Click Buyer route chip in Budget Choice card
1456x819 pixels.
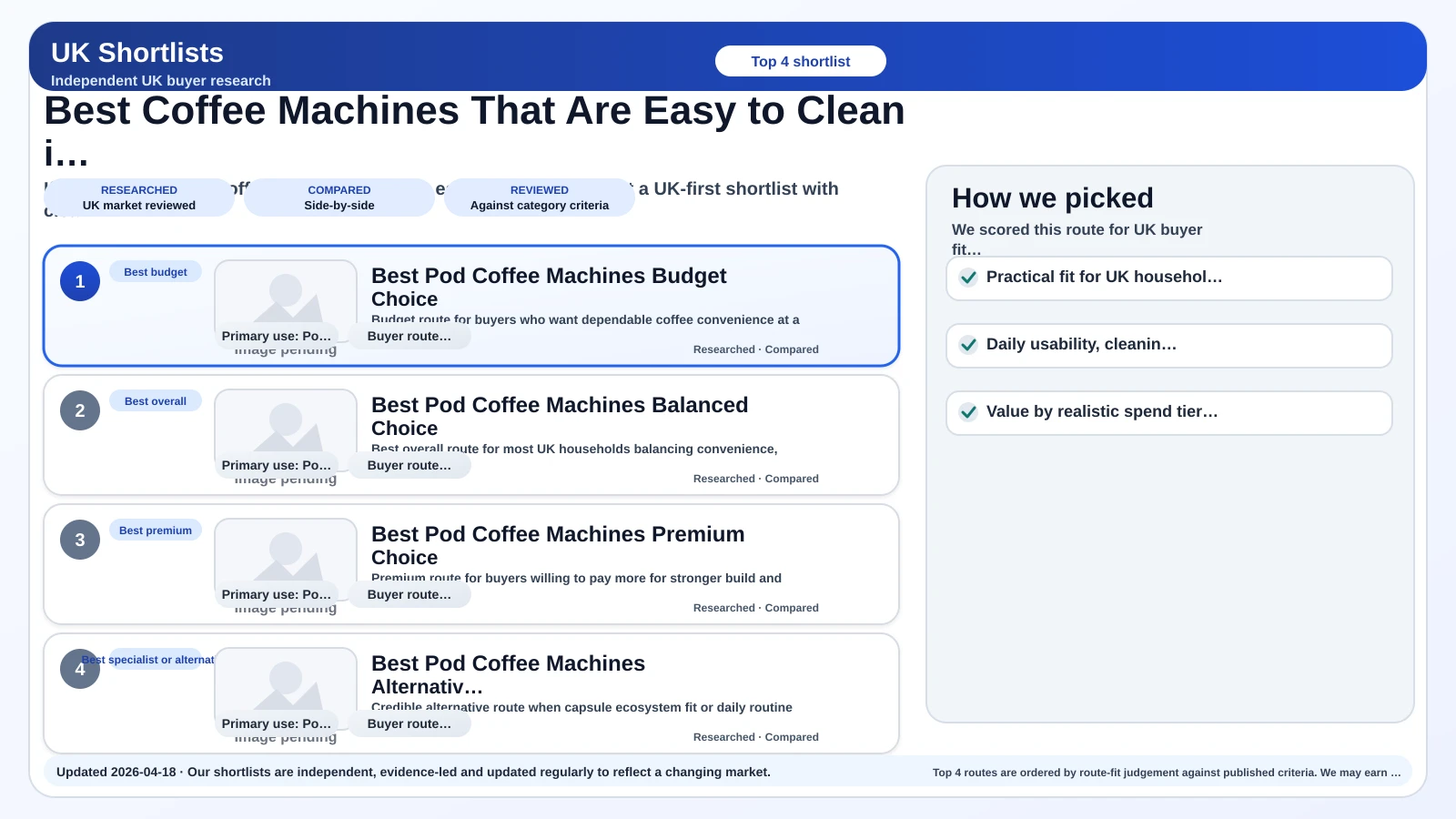click(409, 336)
